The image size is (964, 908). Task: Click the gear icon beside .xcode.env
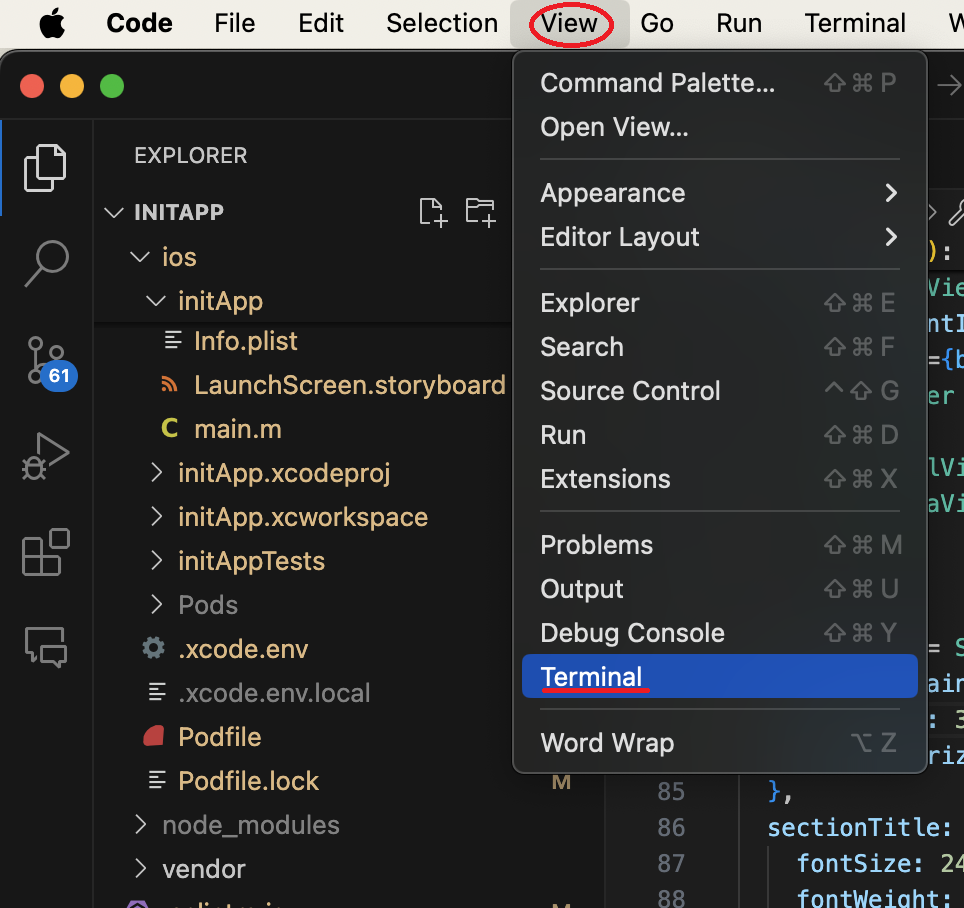[x=154, y=648]
